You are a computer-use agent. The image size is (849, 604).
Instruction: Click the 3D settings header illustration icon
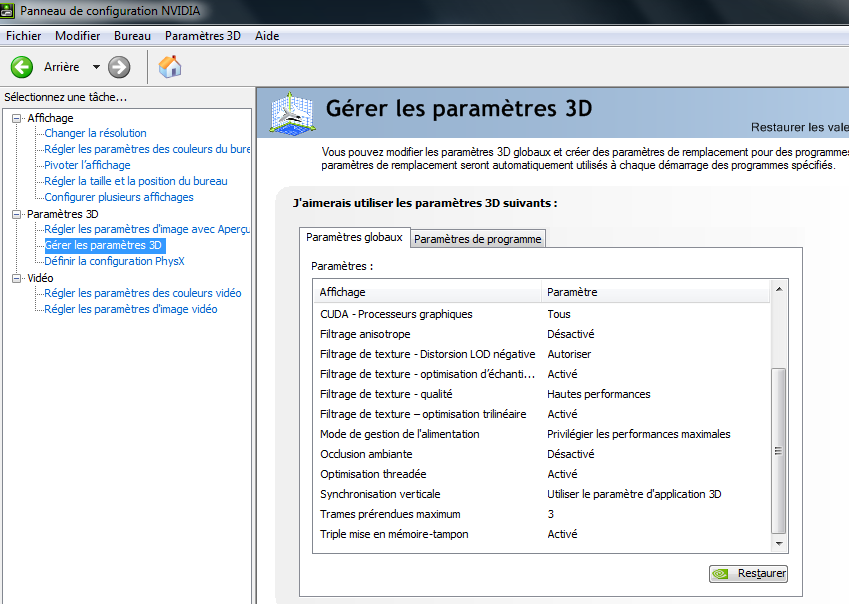(291, 113)
